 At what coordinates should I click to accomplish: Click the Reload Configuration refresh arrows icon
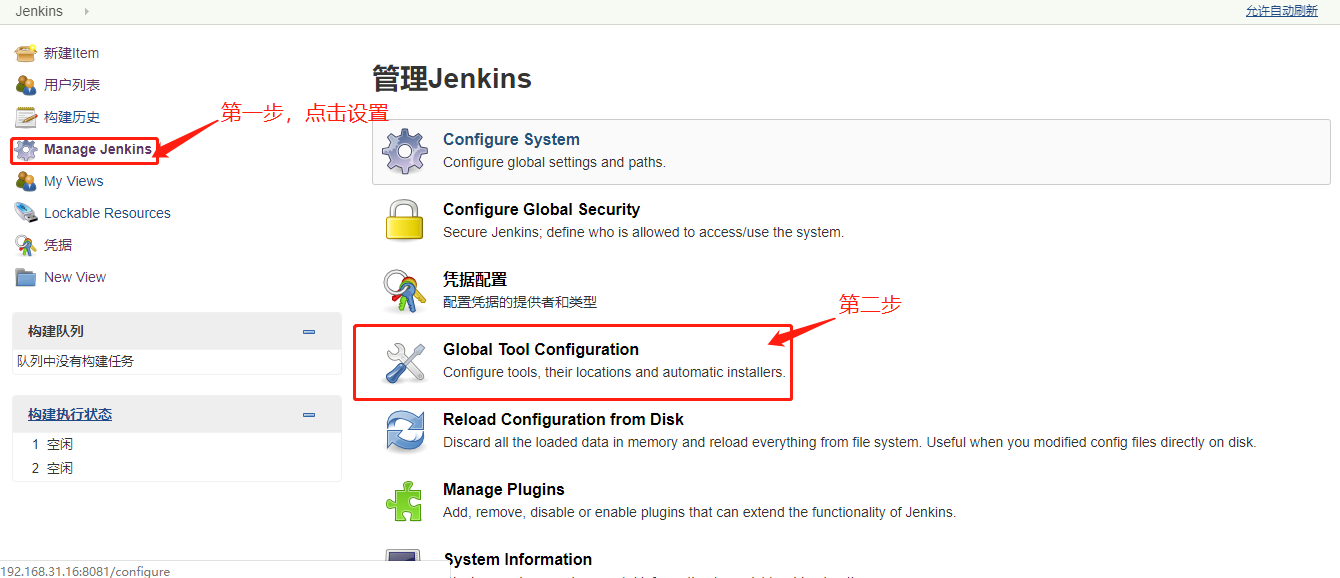pyautogui.click(x=405, y=431)
